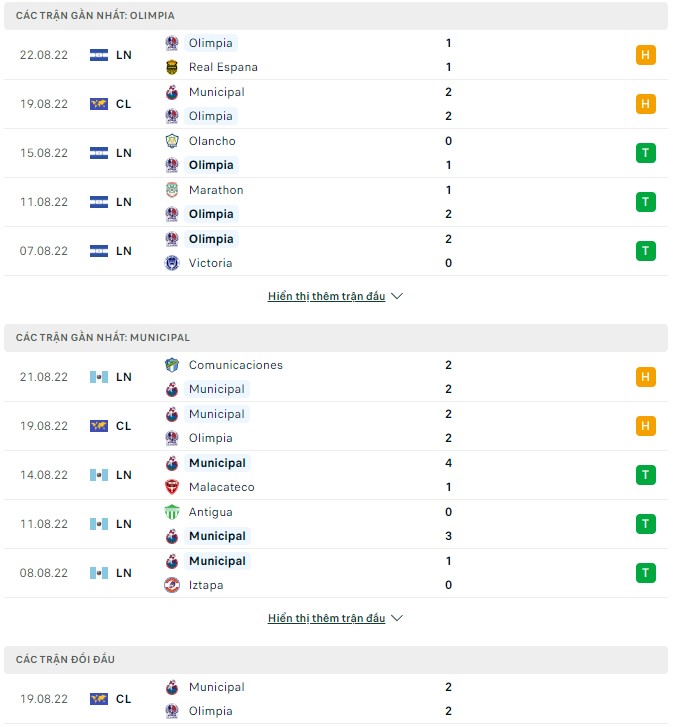The image size is (678, 727).
Task: Expand more Municipal matches with the chevron
Action: [x=397, y=619]
